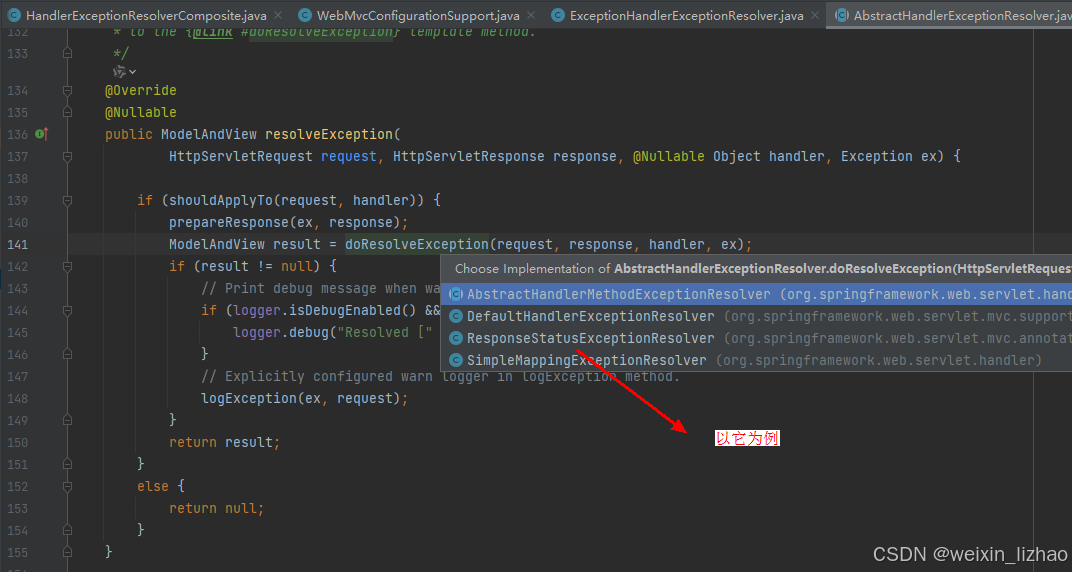Click 'Exception ex' parameter on line 137
Viewport: 1072px width, 572px height.
click(889, 156)
